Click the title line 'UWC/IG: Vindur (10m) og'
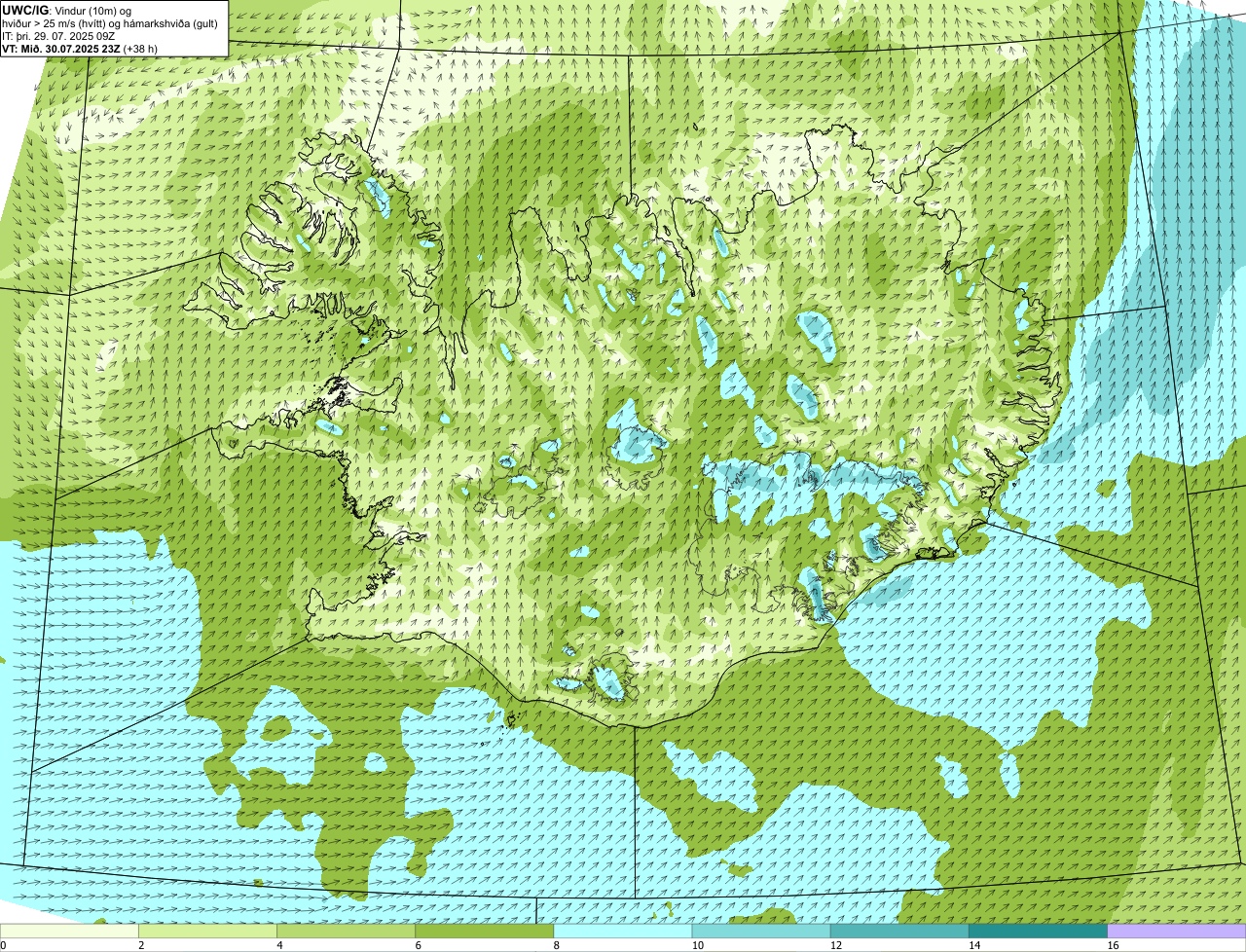This screenshot has width=1246, height=952. click(67, 10)
